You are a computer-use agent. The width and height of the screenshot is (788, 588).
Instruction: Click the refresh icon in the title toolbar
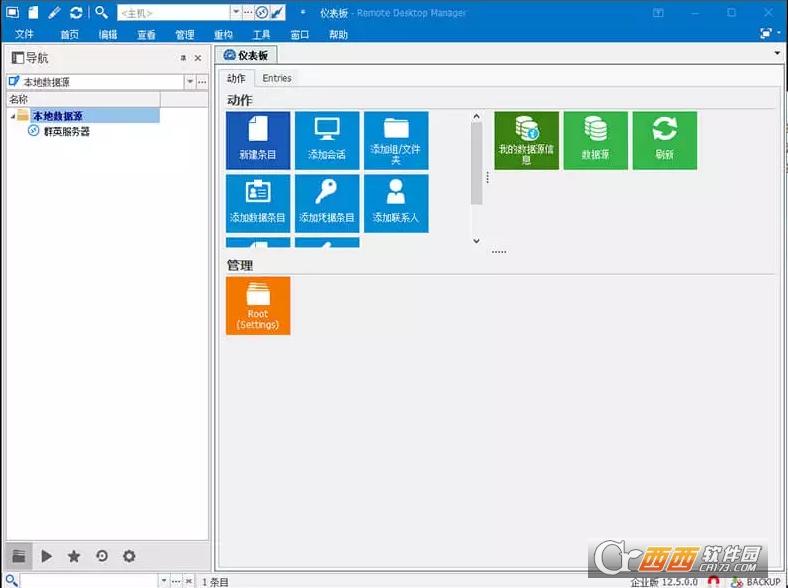76,12
